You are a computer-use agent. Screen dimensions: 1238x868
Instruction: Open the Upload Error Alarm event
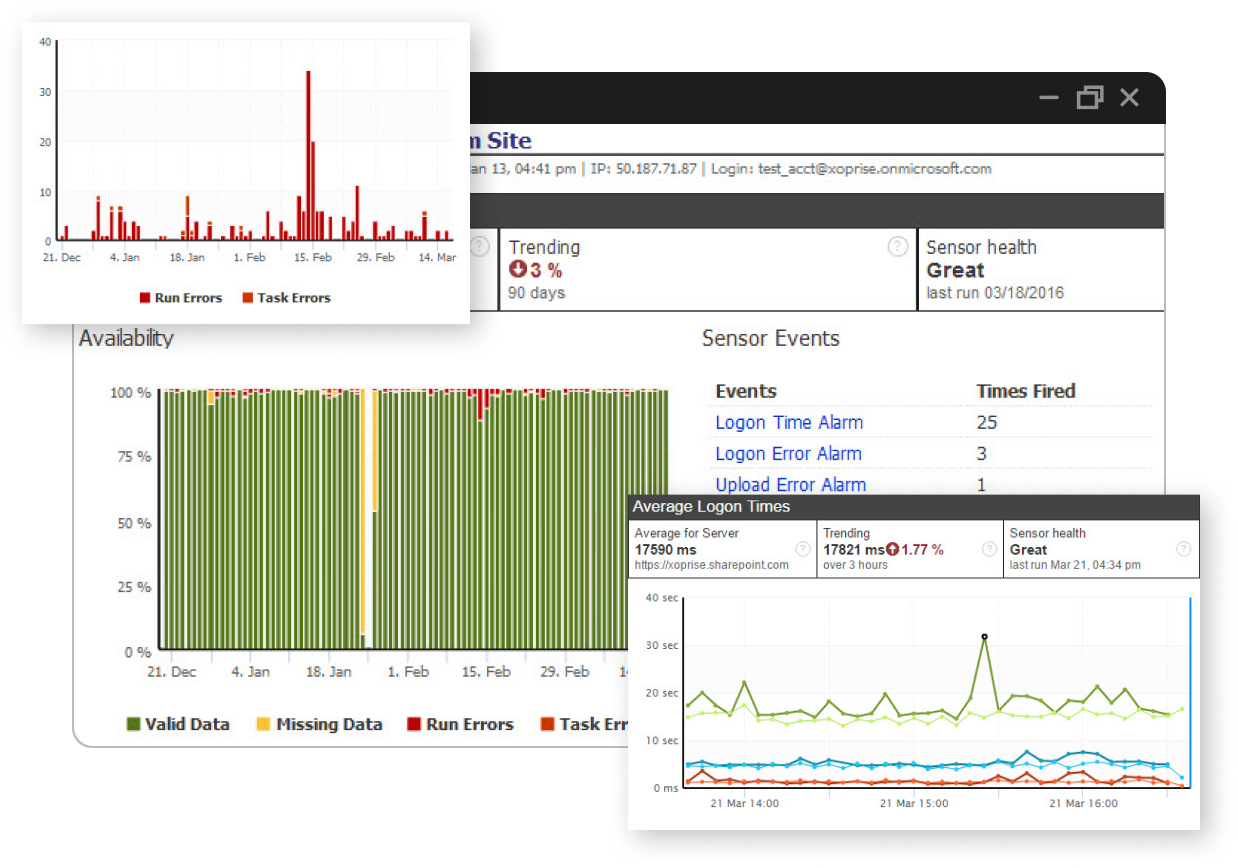(790, 484)
